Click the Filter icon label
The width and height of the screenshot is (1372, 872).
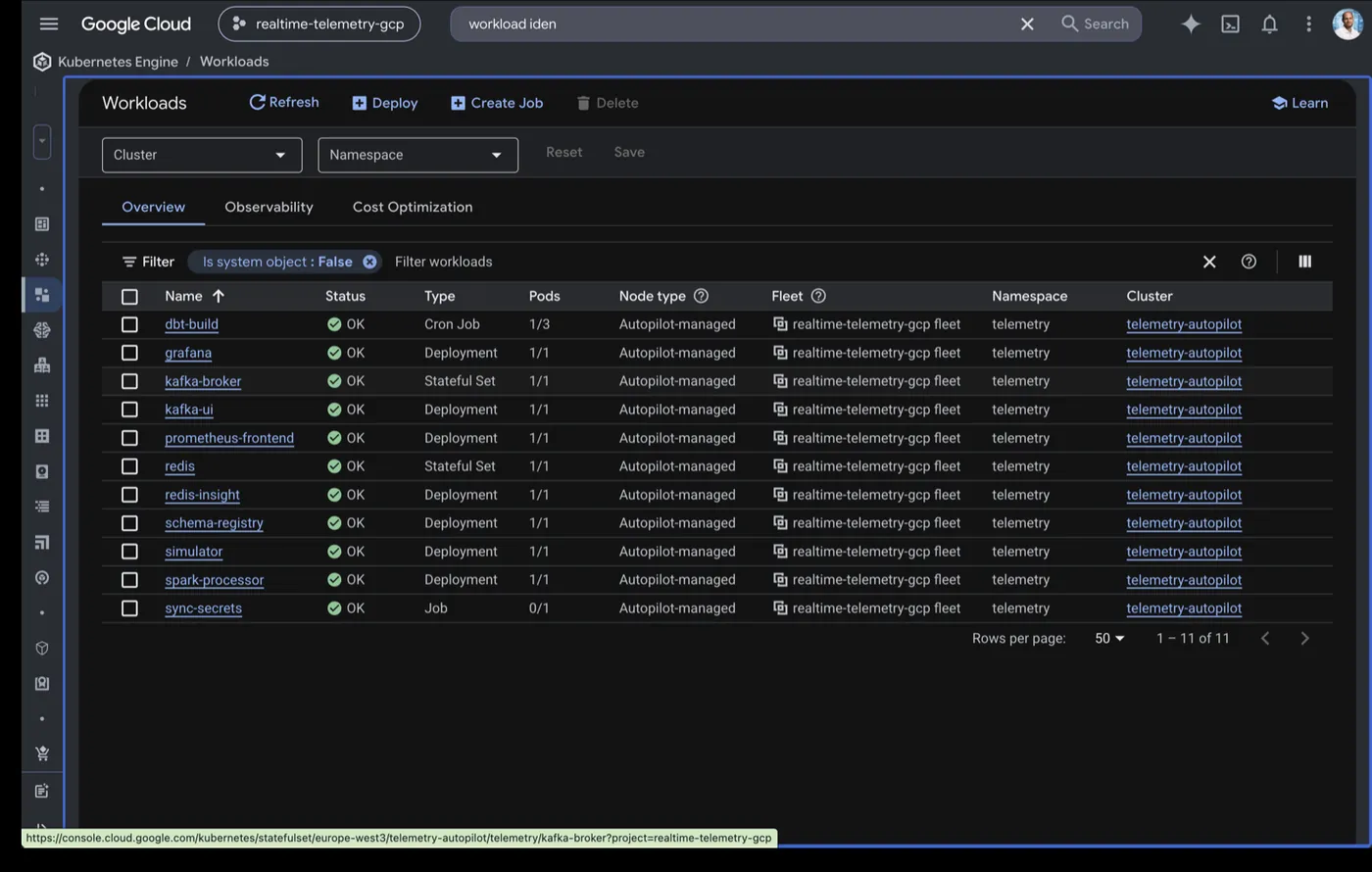148,262
